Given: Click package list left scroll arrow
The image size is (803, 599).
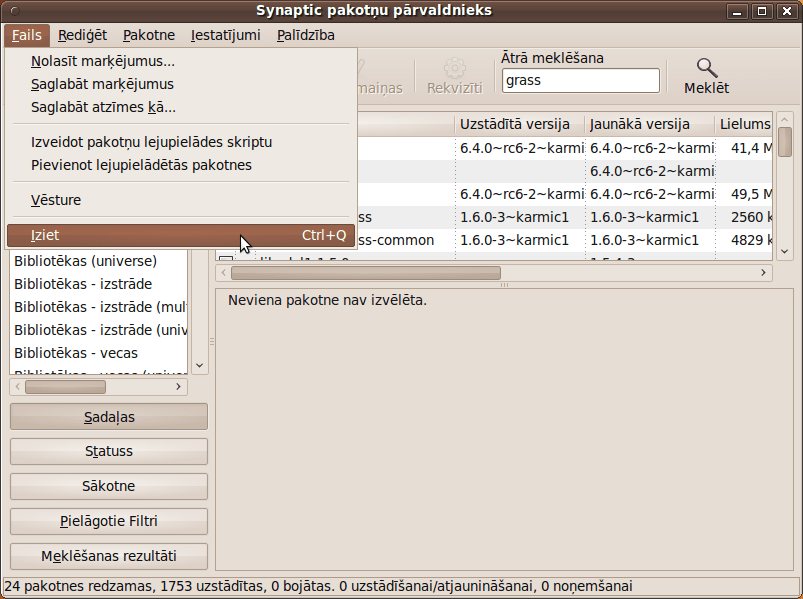Looking at the screenshot, I should click(223, 273).
